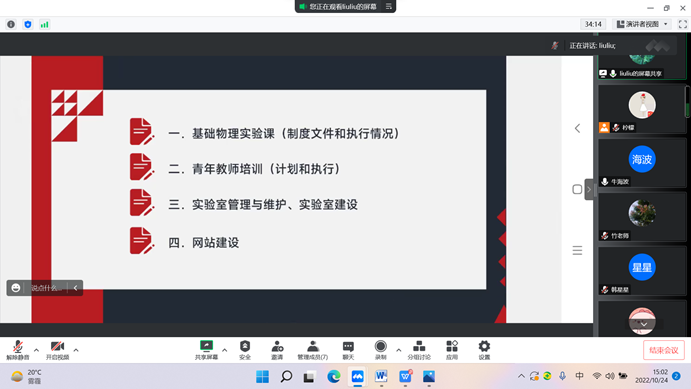Unmute with the 解除静音 microphone button
The height and width of the screenshot is (389, 691).
click(18, 350)
